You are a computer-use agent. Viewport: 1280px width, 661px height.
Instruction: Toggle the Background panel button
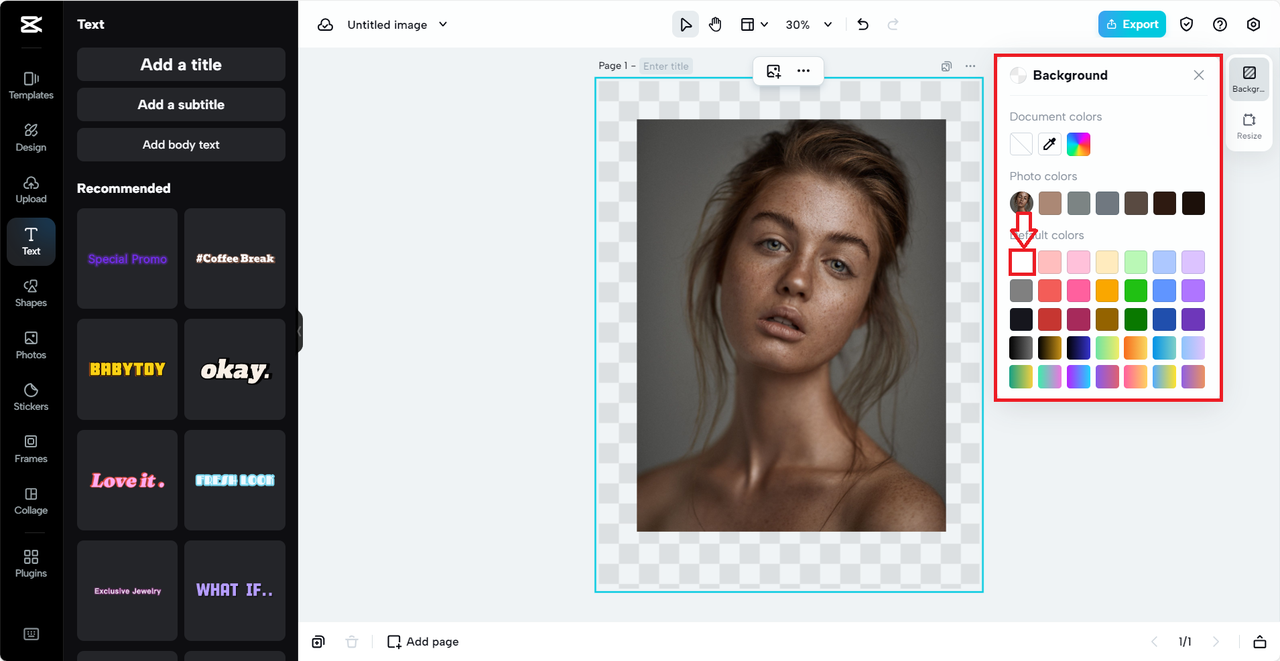tap(1249, 79)
